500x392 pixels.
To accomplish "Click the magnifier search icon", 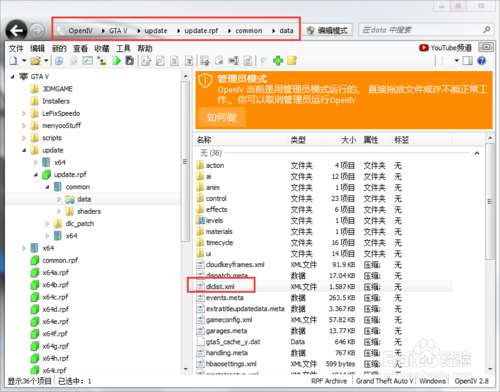I will click(486, 30).
